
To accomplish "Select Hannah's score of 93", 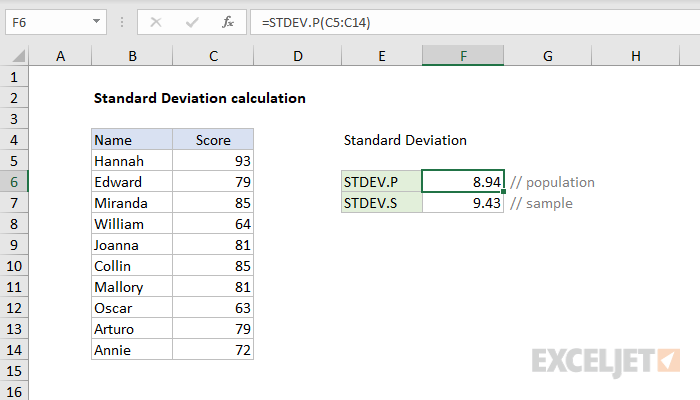I will click(x=213, y=161).
